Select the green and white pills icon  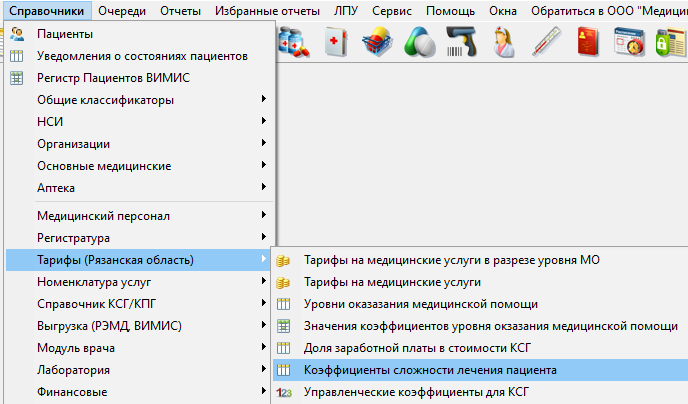pyautogui.click(x=419, y=43)
